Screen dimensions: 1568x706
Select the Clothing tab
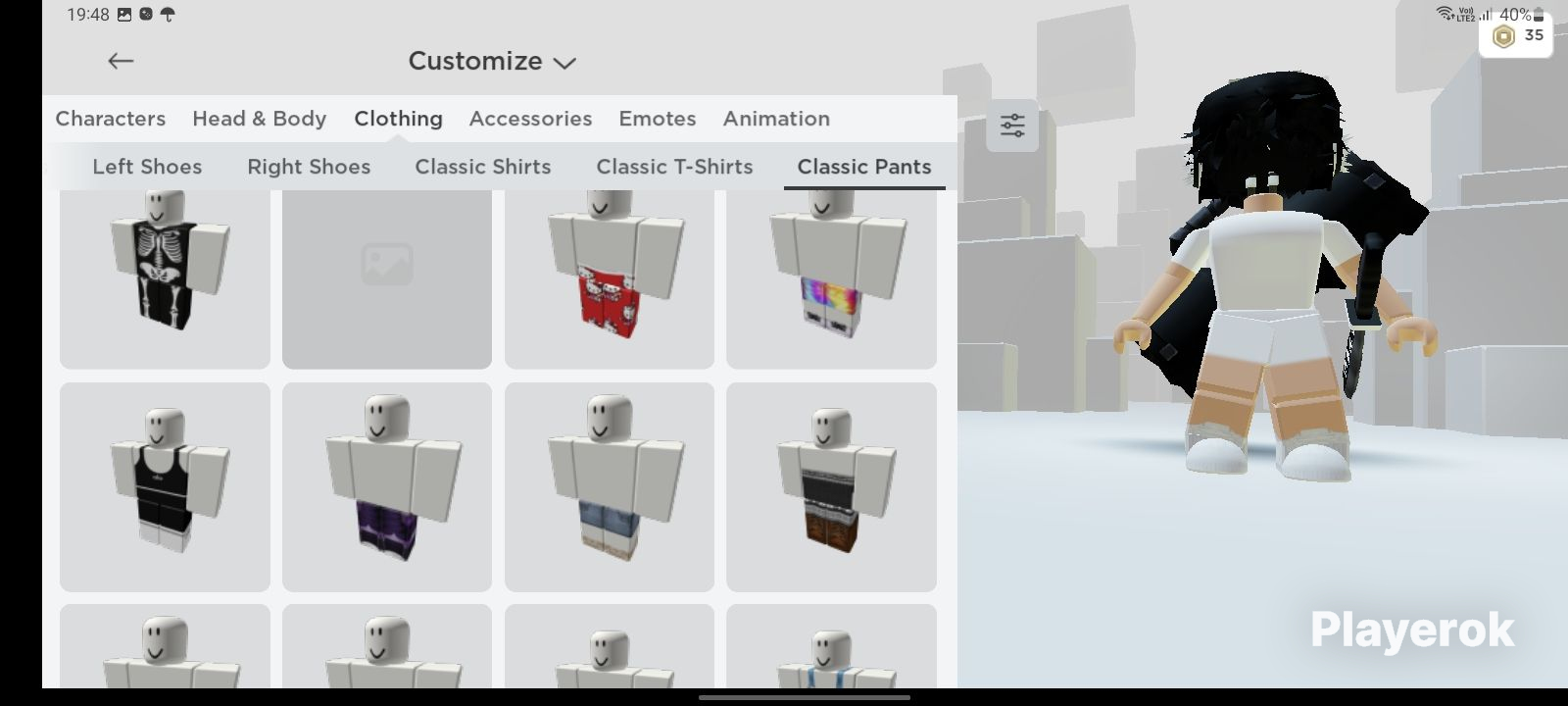(x=398, y=119)
